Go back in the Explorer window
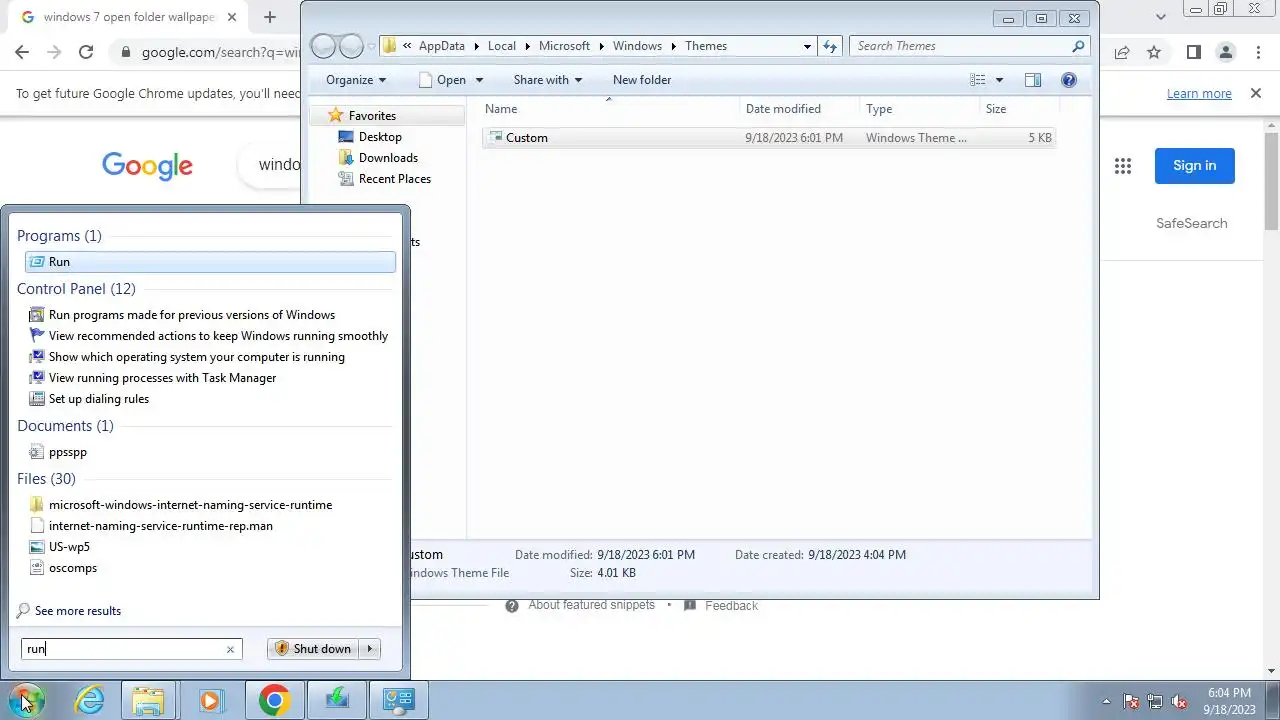1280x720 pixels. coord(323,46)
